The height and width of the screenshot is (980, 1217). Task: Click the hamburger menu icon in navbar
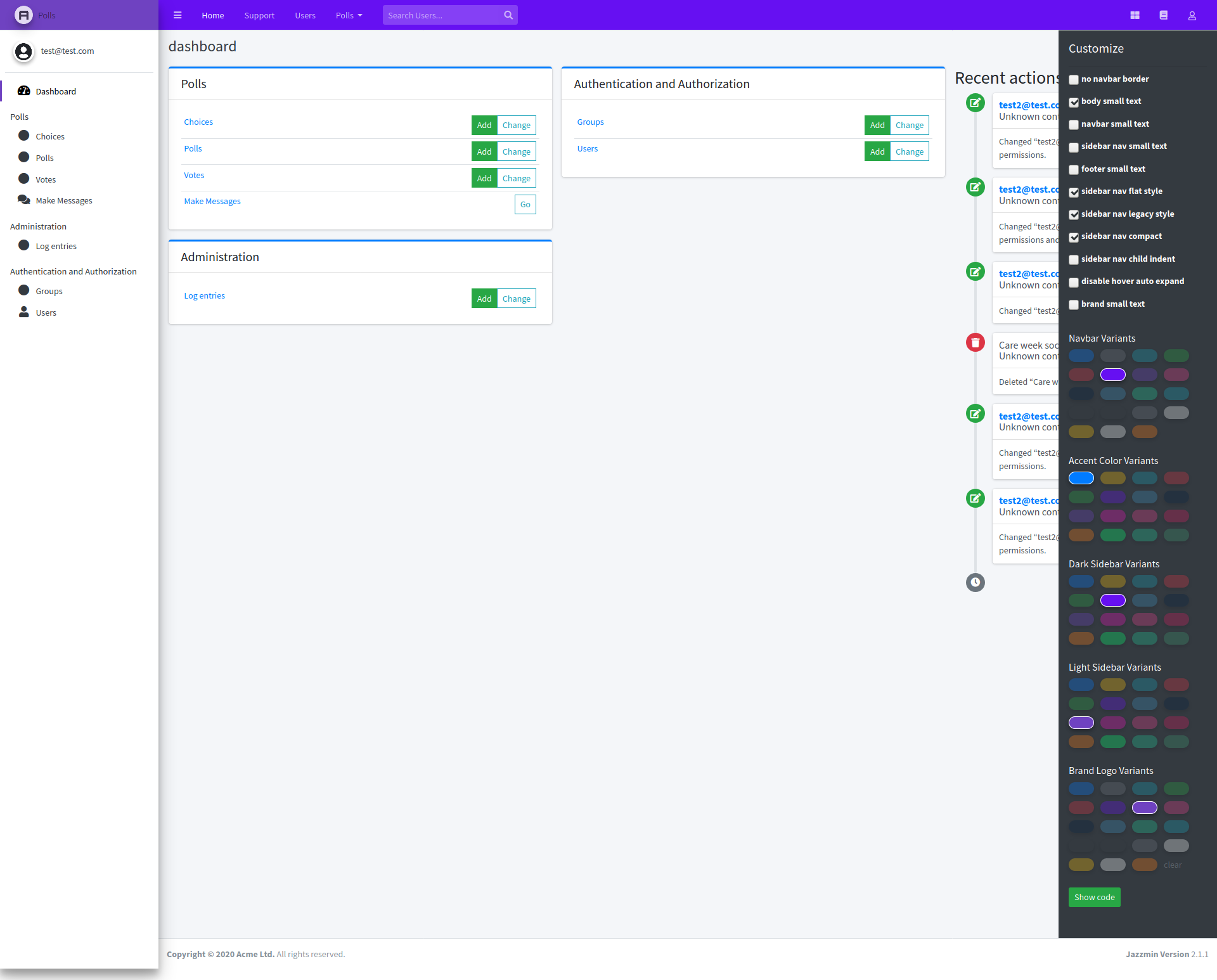[x=177, y=15]
